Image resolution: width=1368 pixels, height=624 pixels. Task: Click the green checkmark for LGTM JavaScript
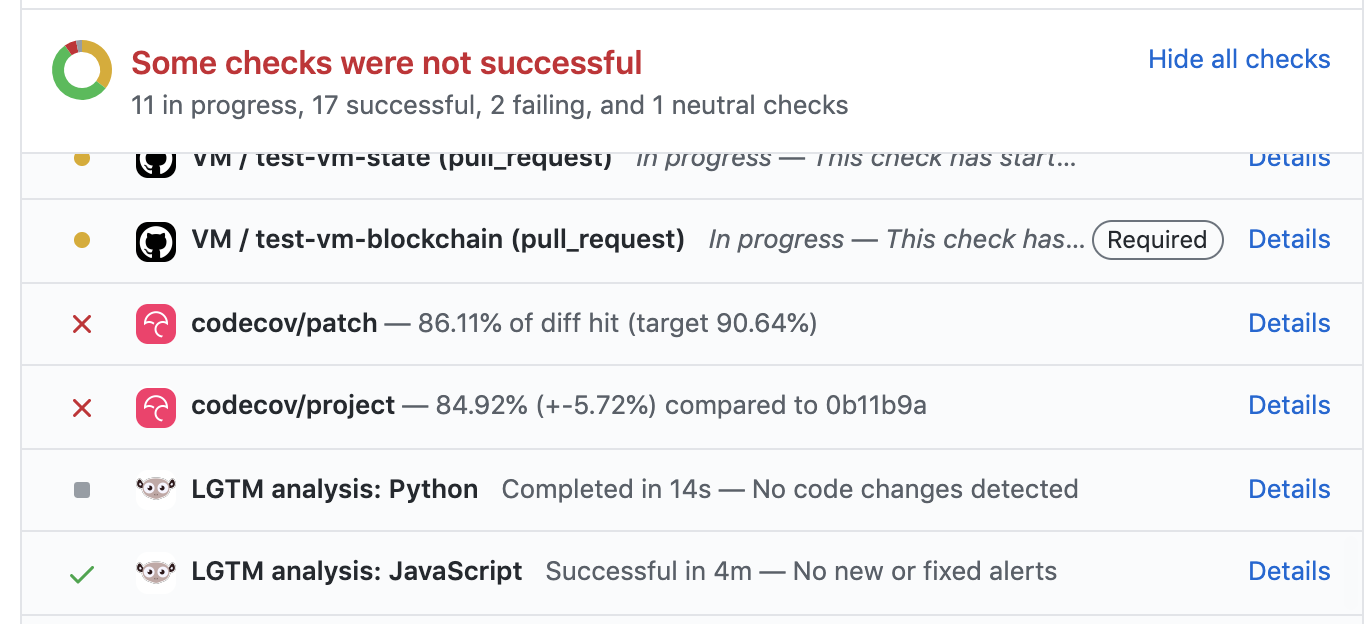pyautogui.click(x=83, y=571)
